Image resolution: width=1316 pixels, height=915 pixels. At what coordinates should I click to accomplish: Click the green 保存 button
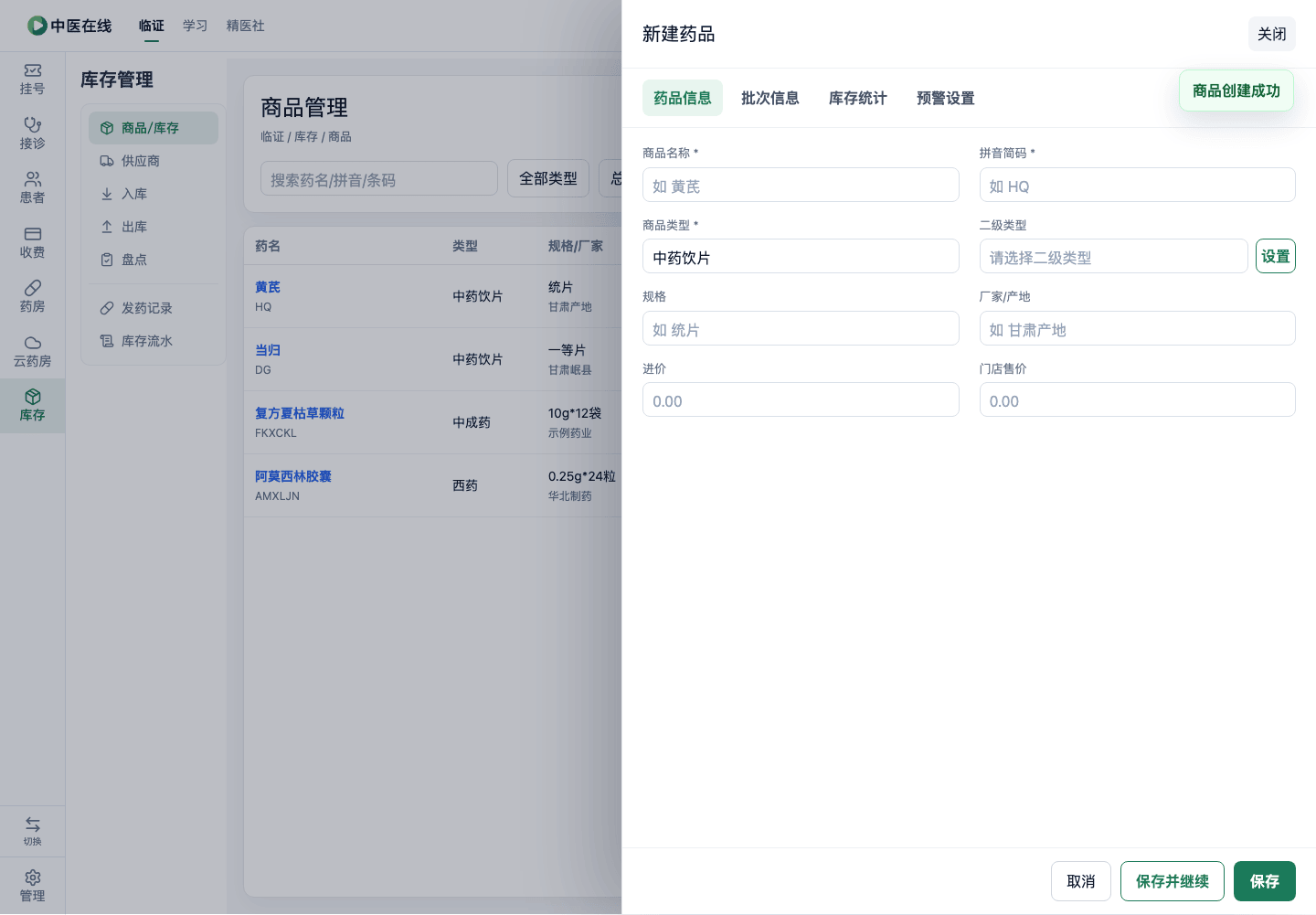pyautogui.click(x=1265, y=881)
